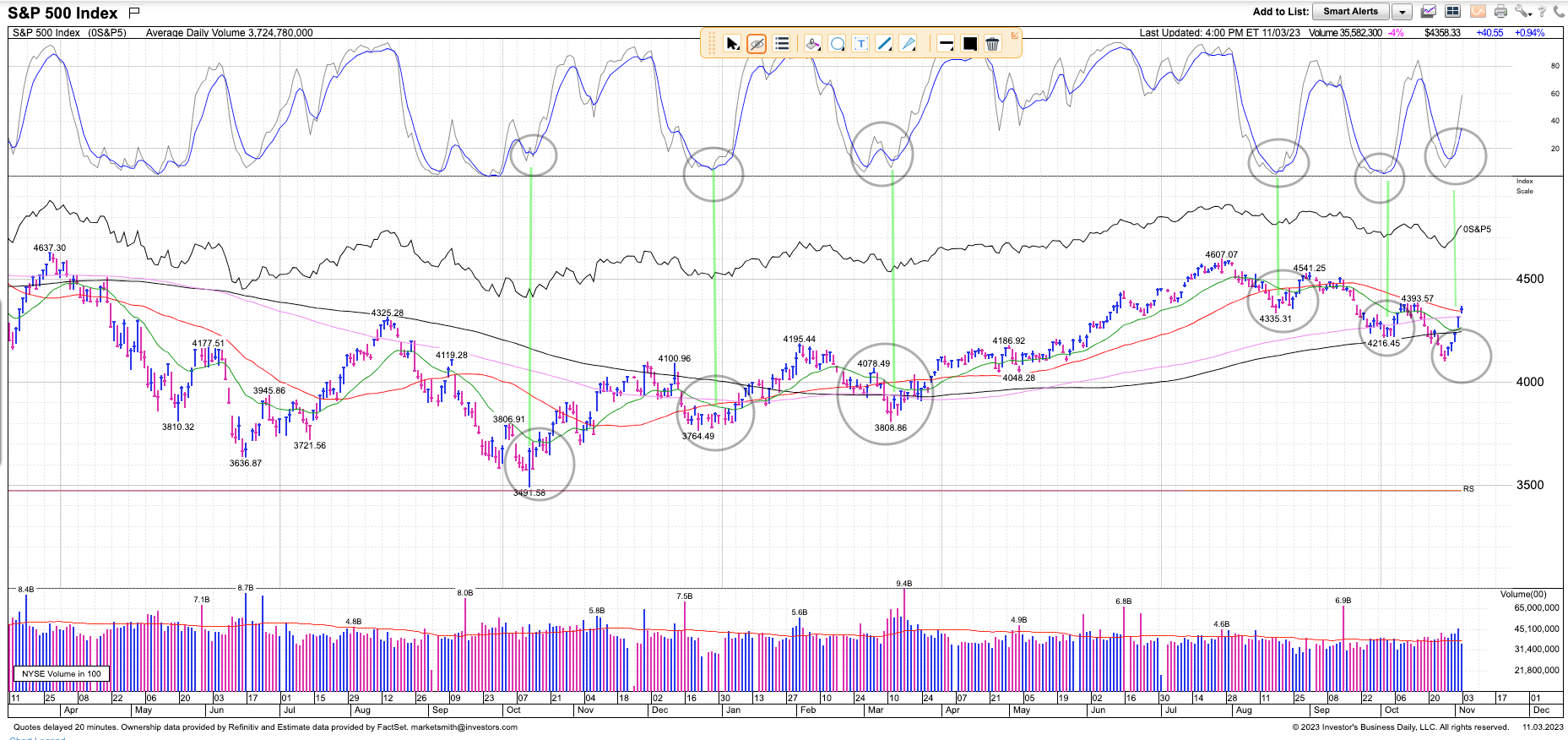Click the 4216.45 price label
This screenshot has width=1568, height=740.
(1384, 343)
